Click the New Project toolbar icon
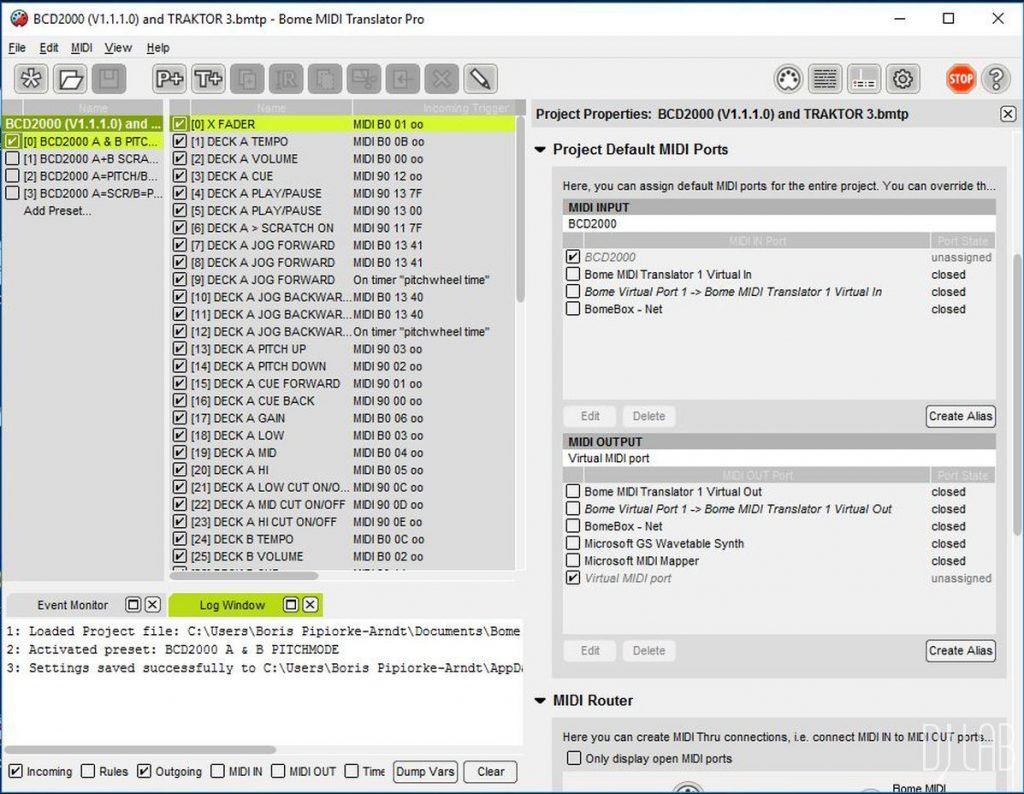Screen dimensions: 1024x794 tap(32, 79)
